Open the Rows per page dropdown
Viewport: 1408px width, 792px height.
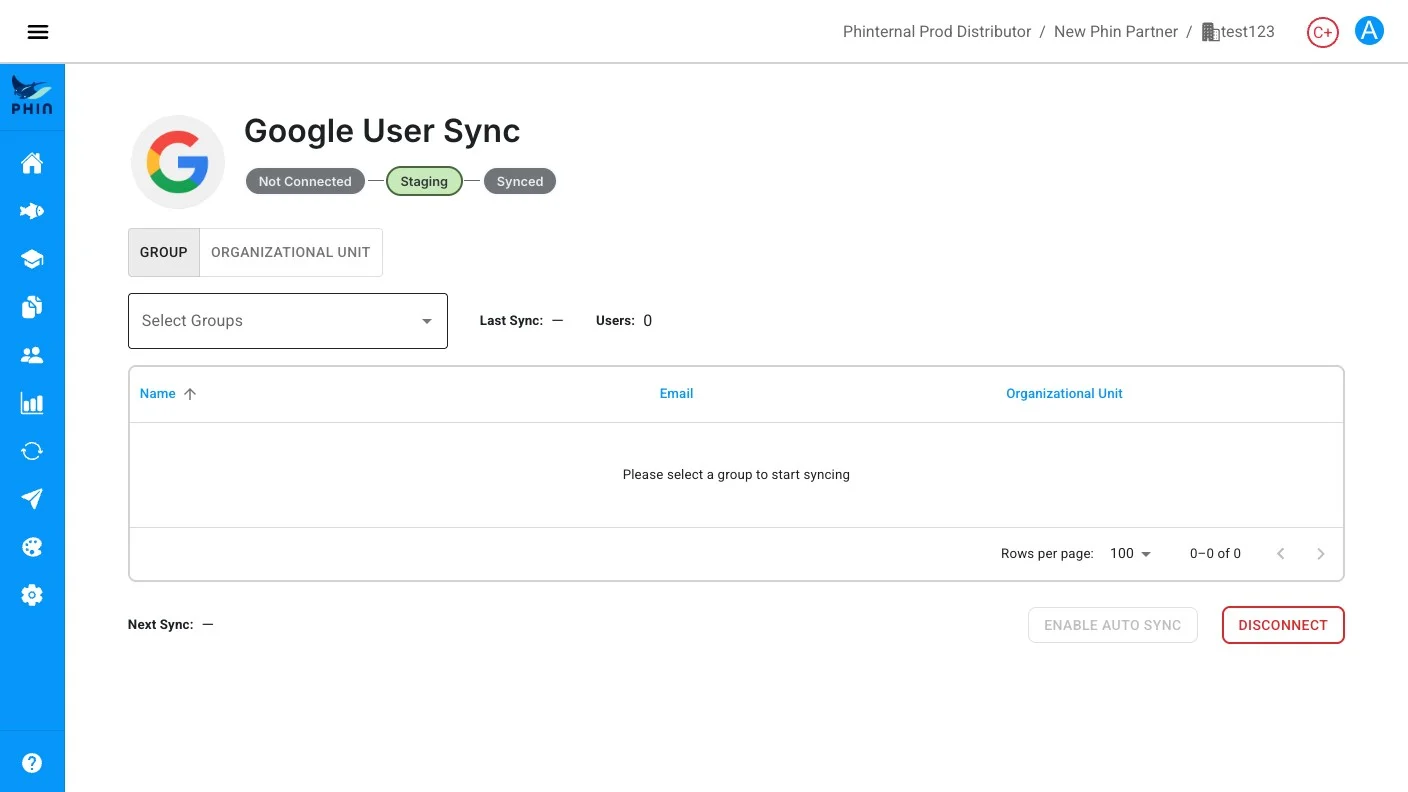1130,553
